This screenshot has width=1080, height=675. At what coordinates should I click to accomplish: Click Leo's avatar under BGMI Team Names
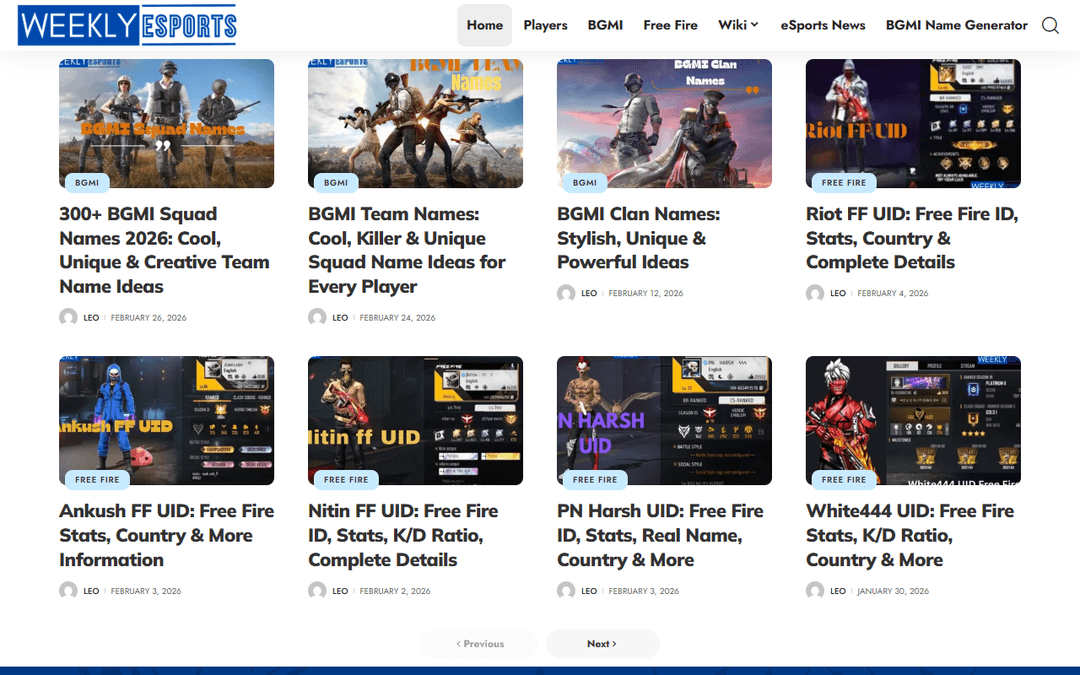(317, 318)
